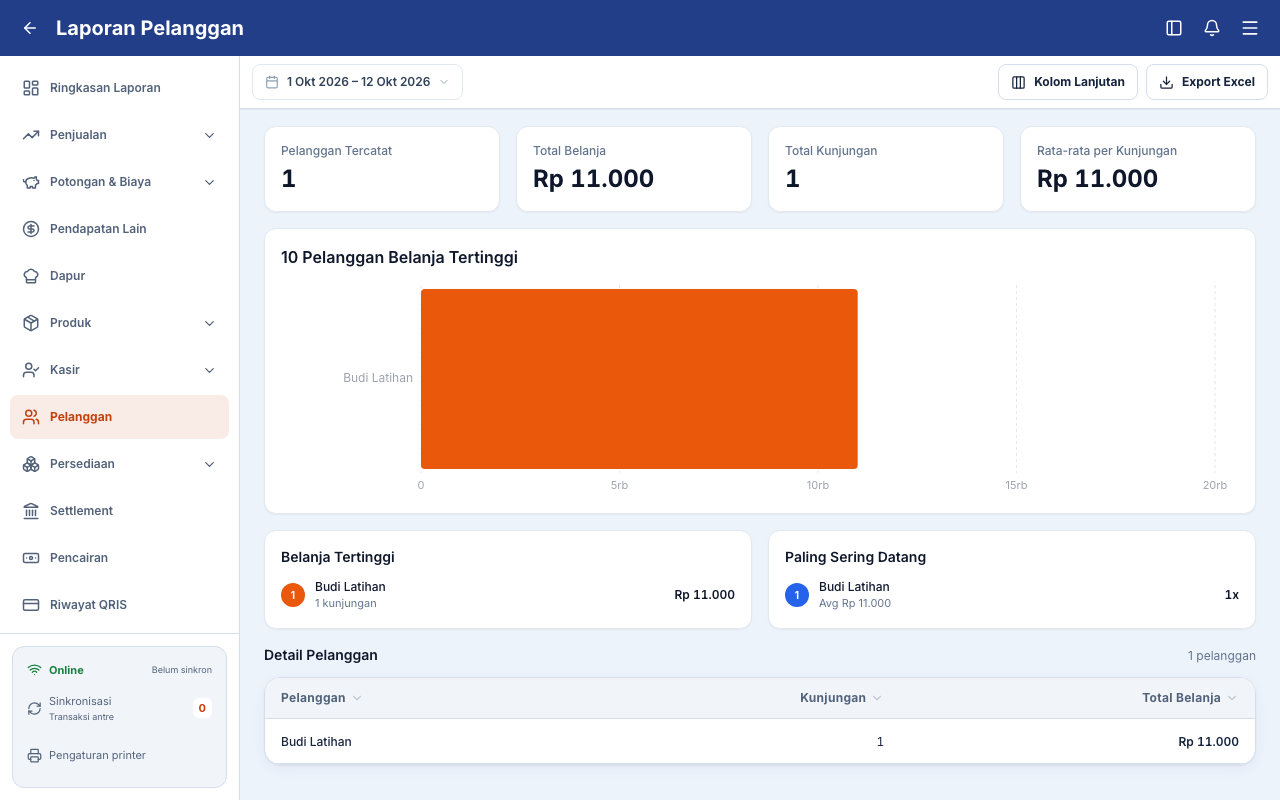Click the Settlement bank icon
Viewport: 1280px width, 800px height.
(x=31, y=511)
